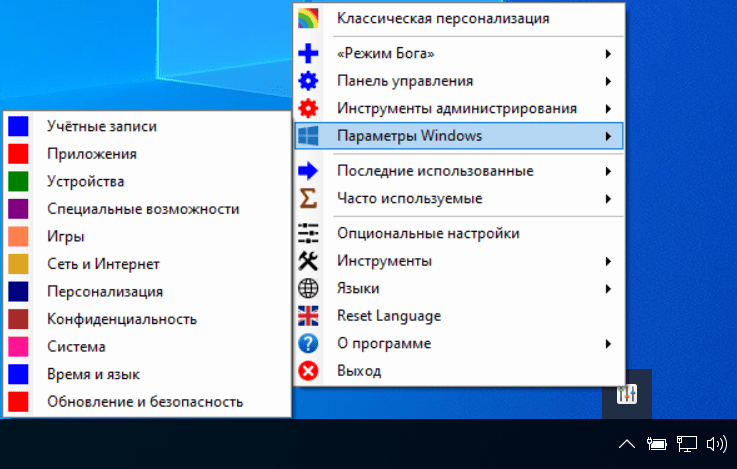
Task: Click the red gear Инструменты администрирования icon
Action: click(x=308, y=109)
